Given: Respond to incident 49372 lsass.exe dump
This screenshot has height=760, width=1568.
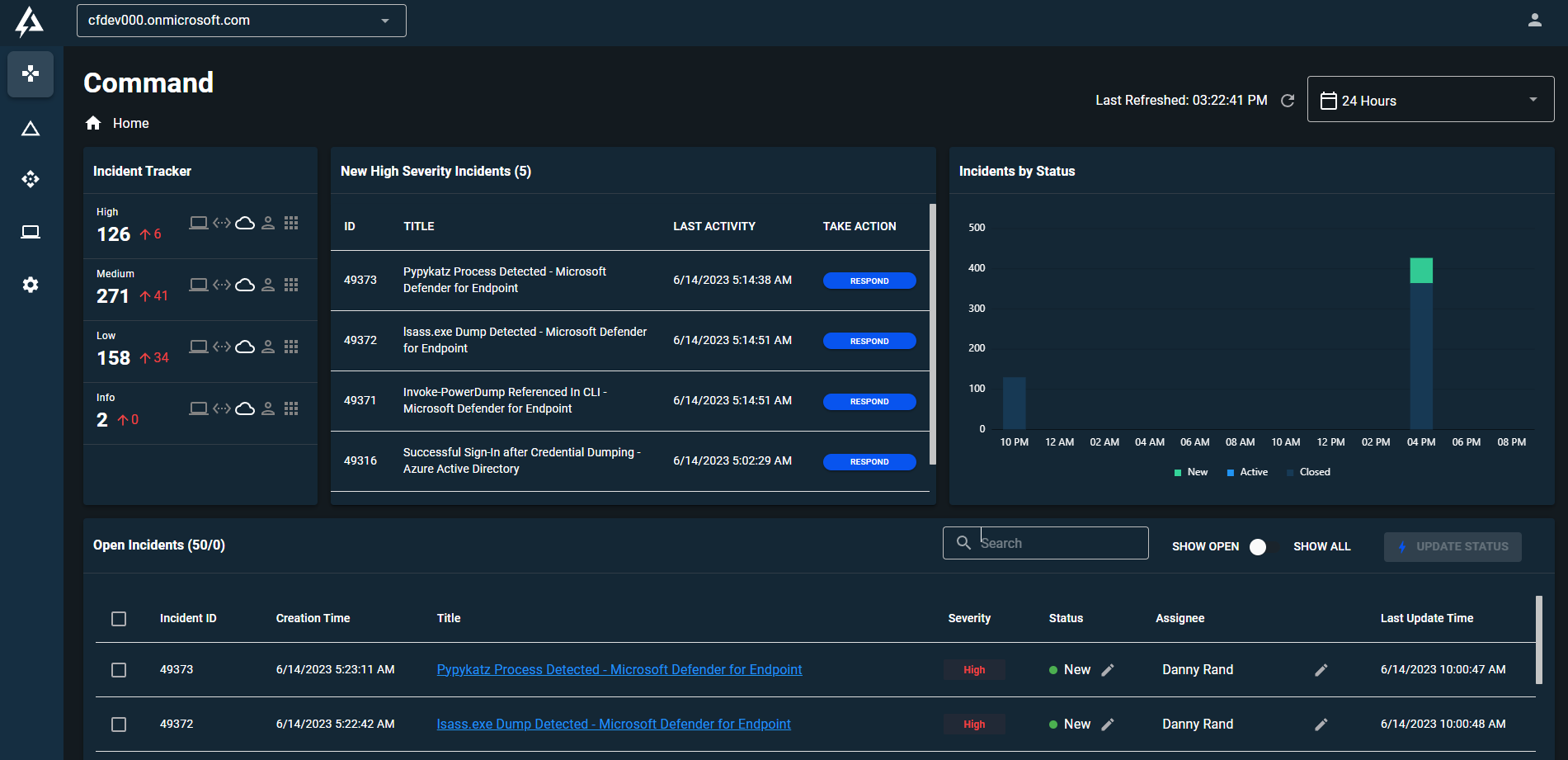Looking at the screenshot, I should coord(869,341).
